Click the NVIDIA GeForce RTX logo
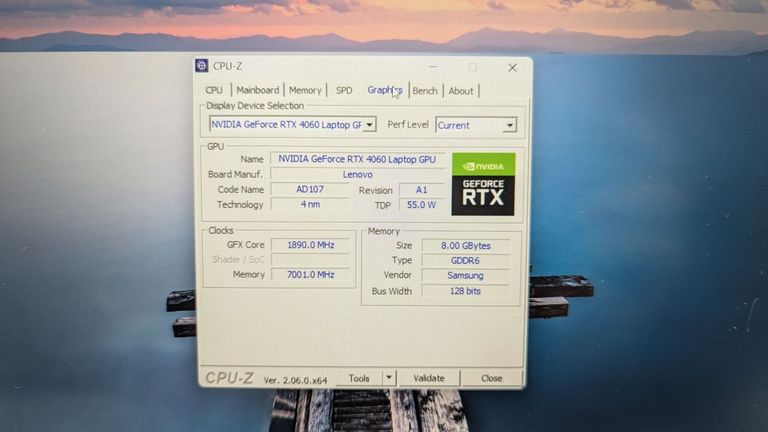 [483, 184]
